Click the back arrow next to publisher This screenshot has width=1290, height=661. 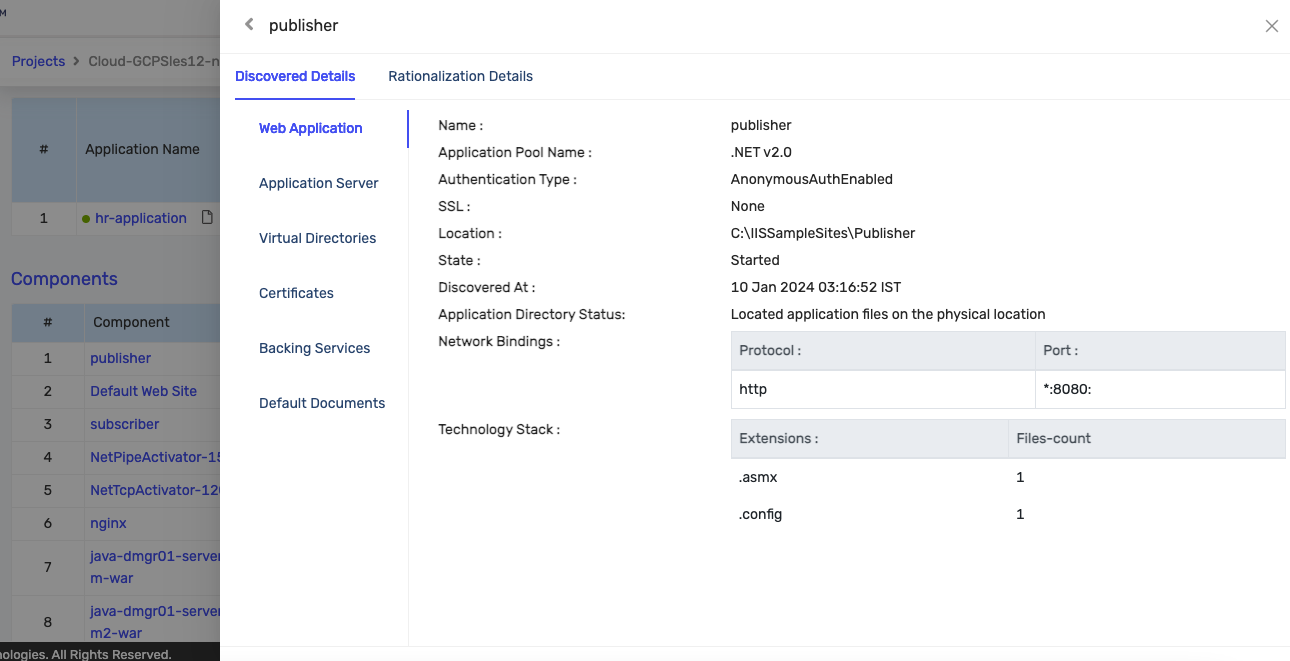coord(249,25)
